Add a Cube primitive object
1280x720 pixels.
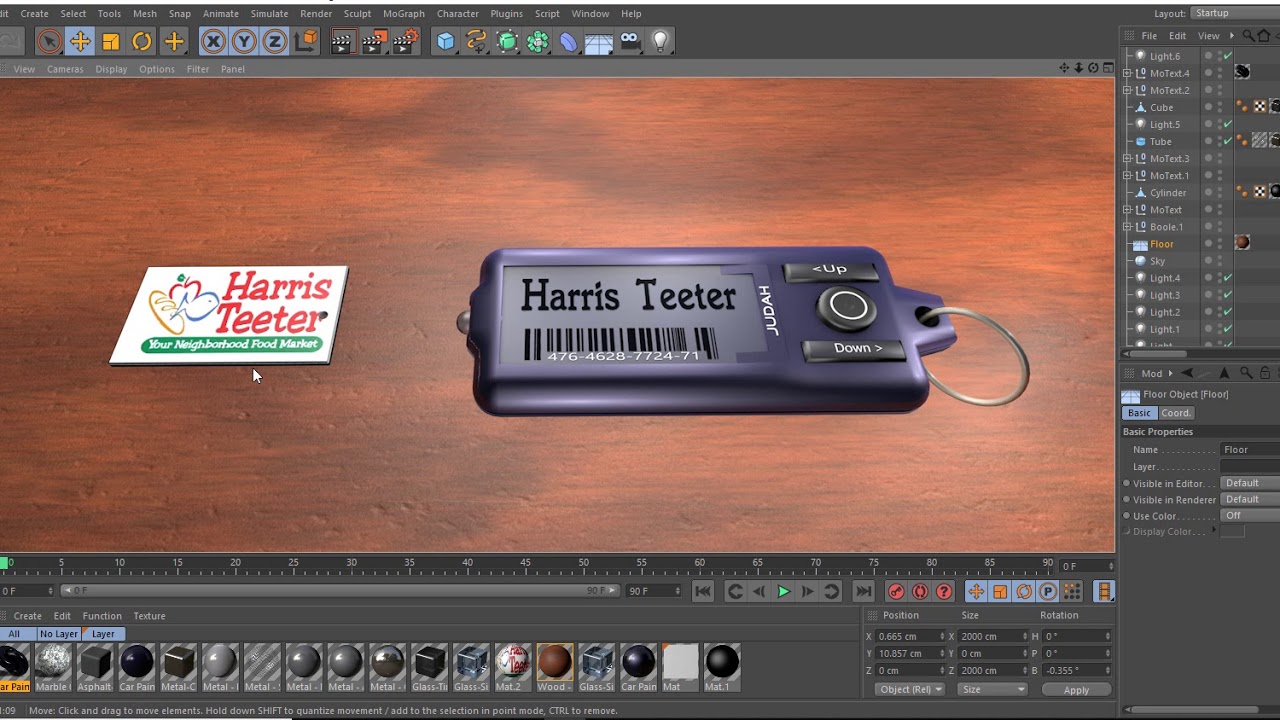coord(446,41)
